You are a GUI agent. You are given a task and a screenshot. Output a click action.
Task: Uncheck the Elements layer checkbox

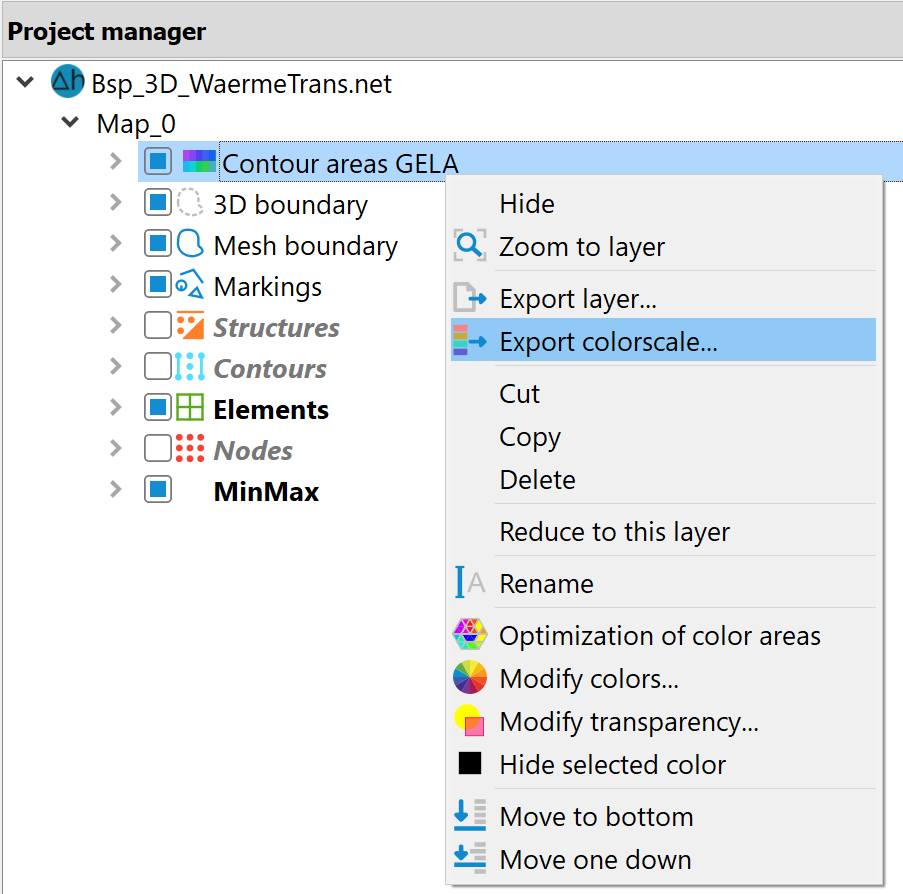pos(158,407)
